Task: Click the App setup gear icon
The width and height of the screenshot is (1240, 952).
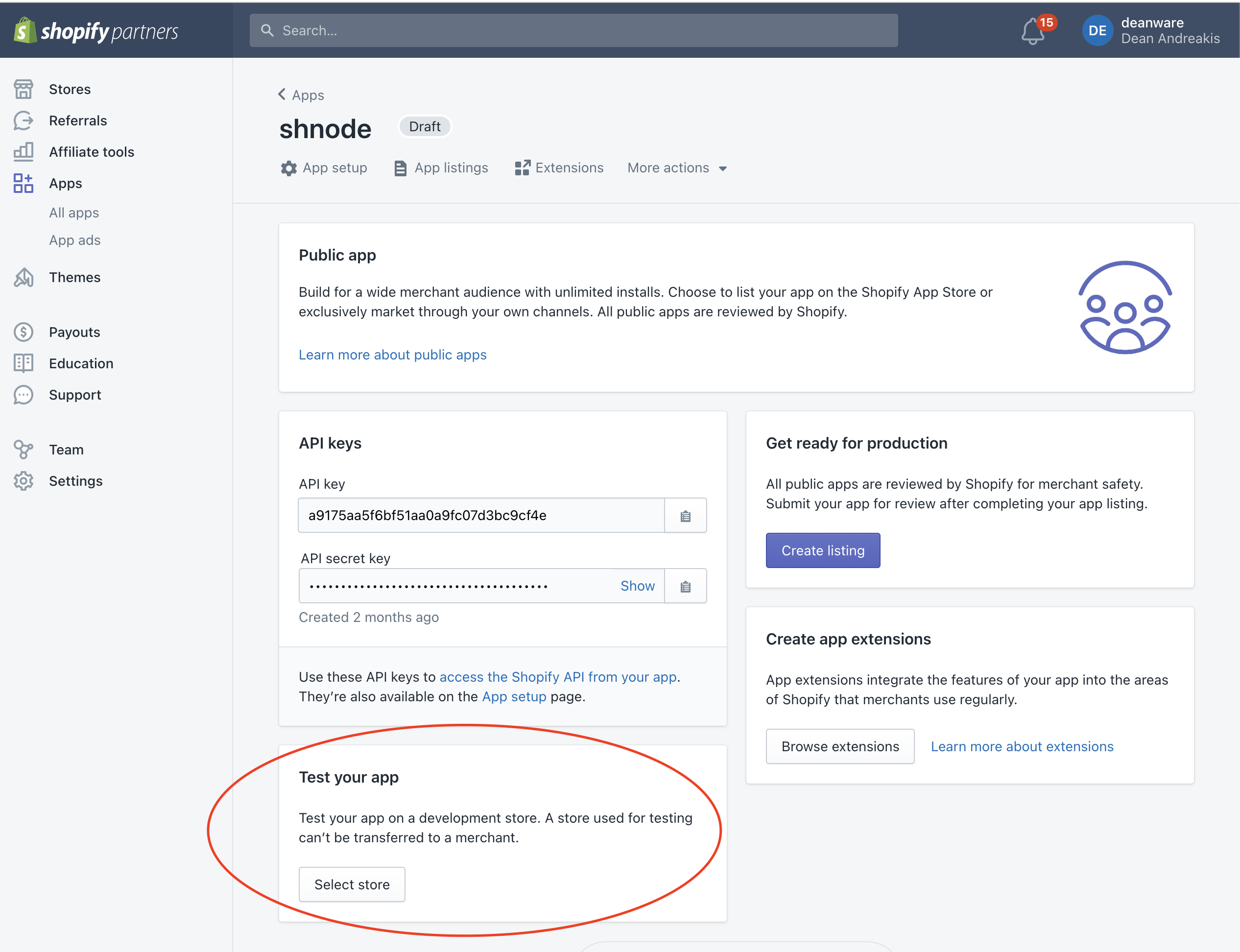Action: (288, 168)
